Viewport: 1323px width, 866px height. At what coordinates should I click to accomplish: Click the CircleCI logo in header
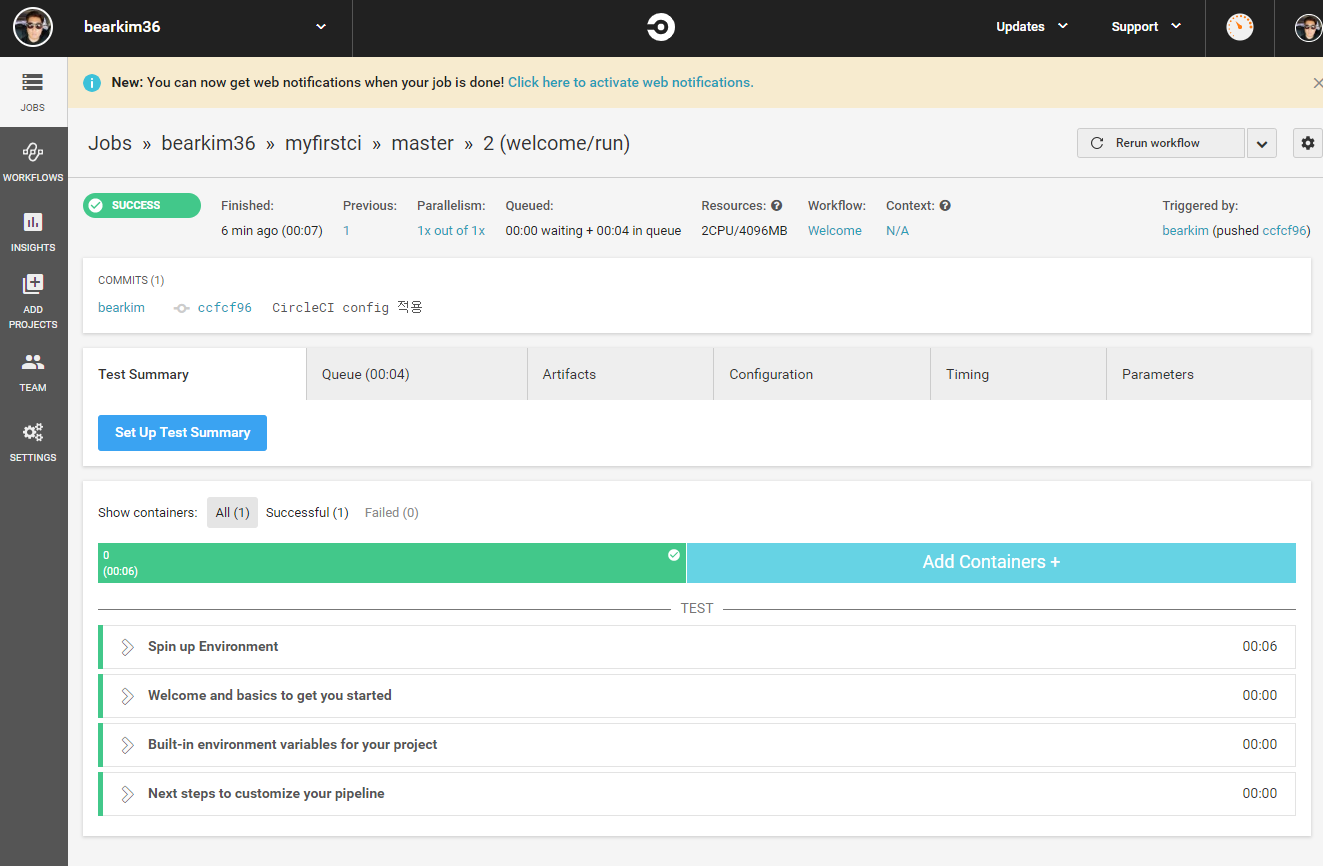[661, 28]
